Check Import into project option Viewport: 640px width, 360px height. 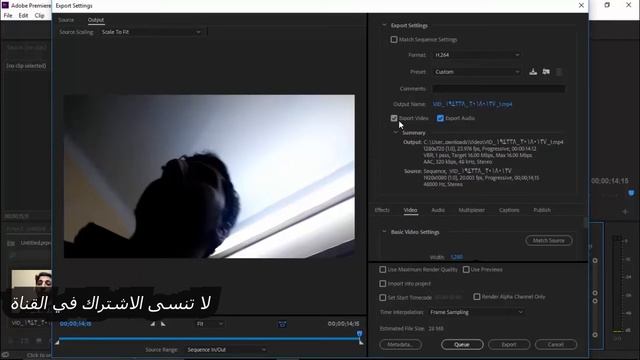(382, 283)
